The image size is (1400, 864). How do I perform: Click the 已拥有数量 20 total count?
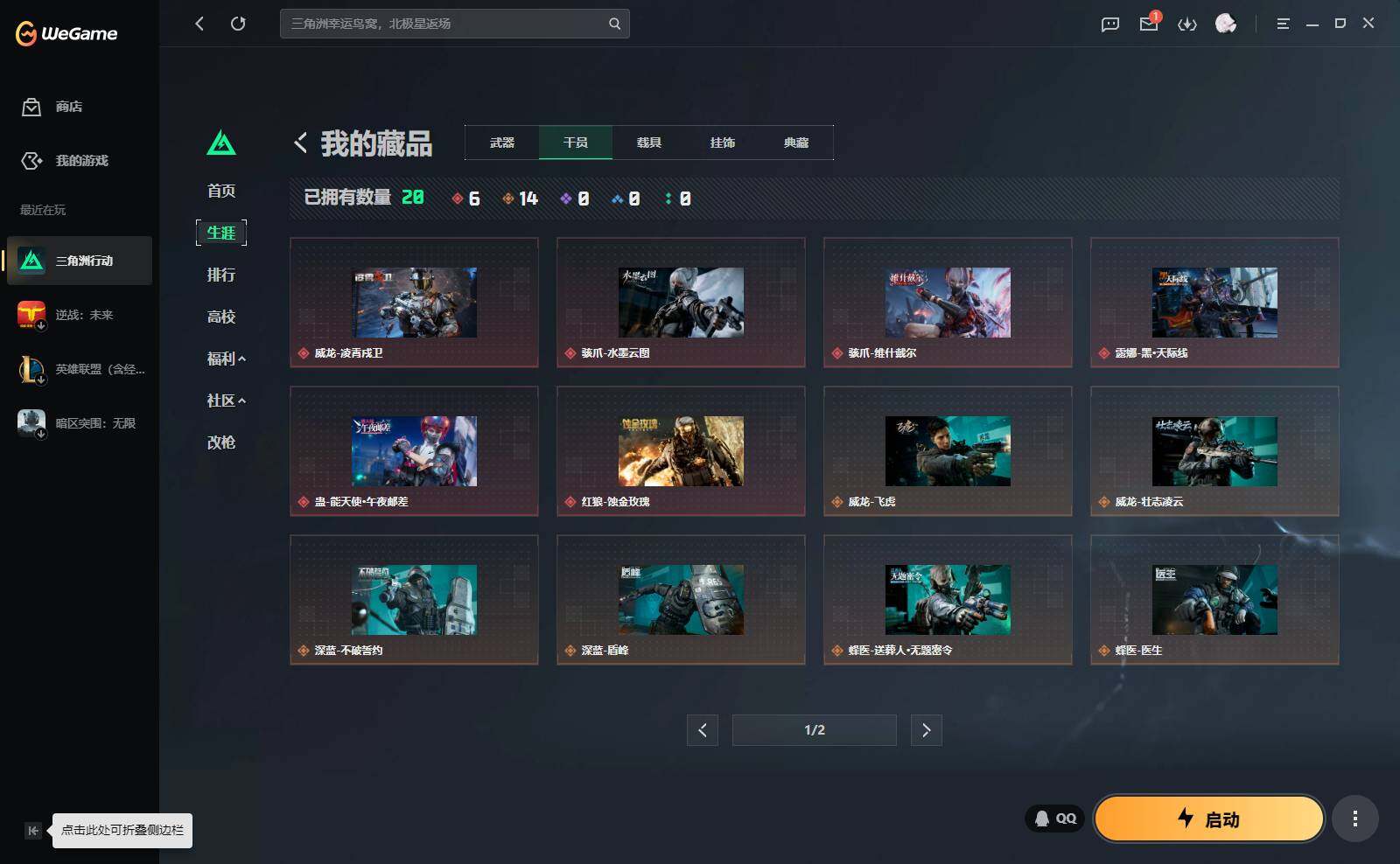pos(364,198)
